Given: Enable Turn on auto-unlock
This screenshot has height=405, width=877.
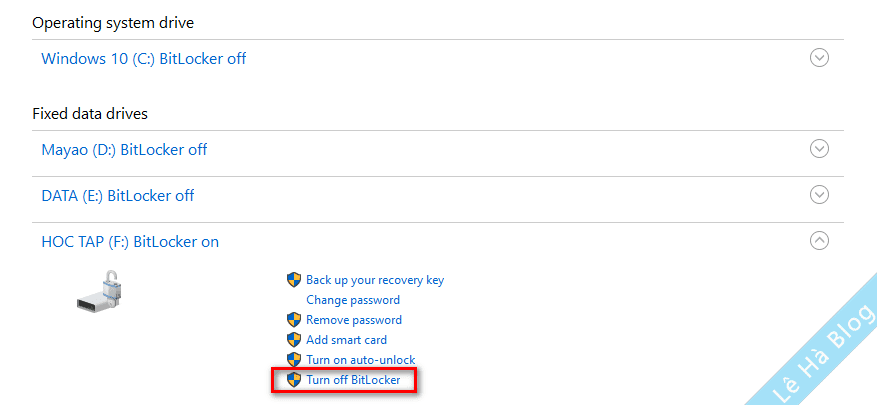Looking at the screenshot, I should point(360,360).
